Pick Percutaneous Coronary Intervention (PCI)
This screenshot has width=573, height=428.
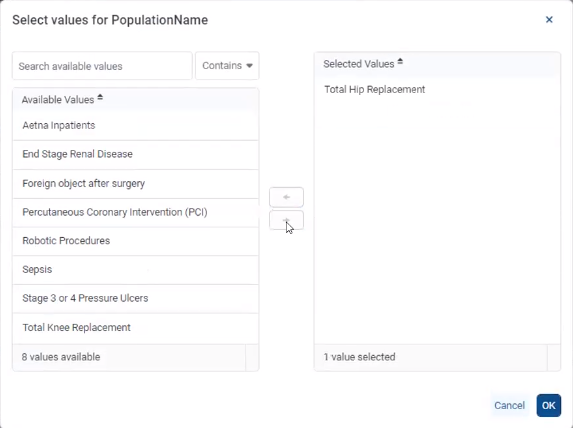[136, 212]
